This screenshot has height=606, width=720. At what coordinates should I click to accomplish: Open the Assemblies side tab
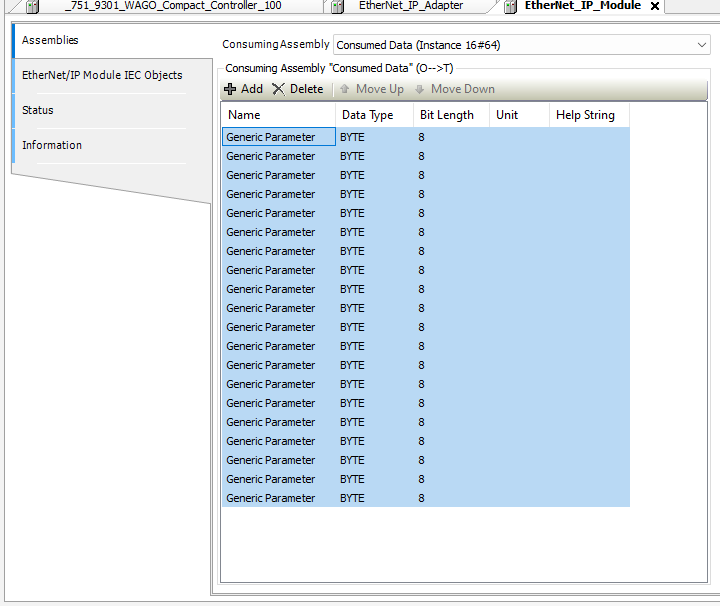point(112,40)
